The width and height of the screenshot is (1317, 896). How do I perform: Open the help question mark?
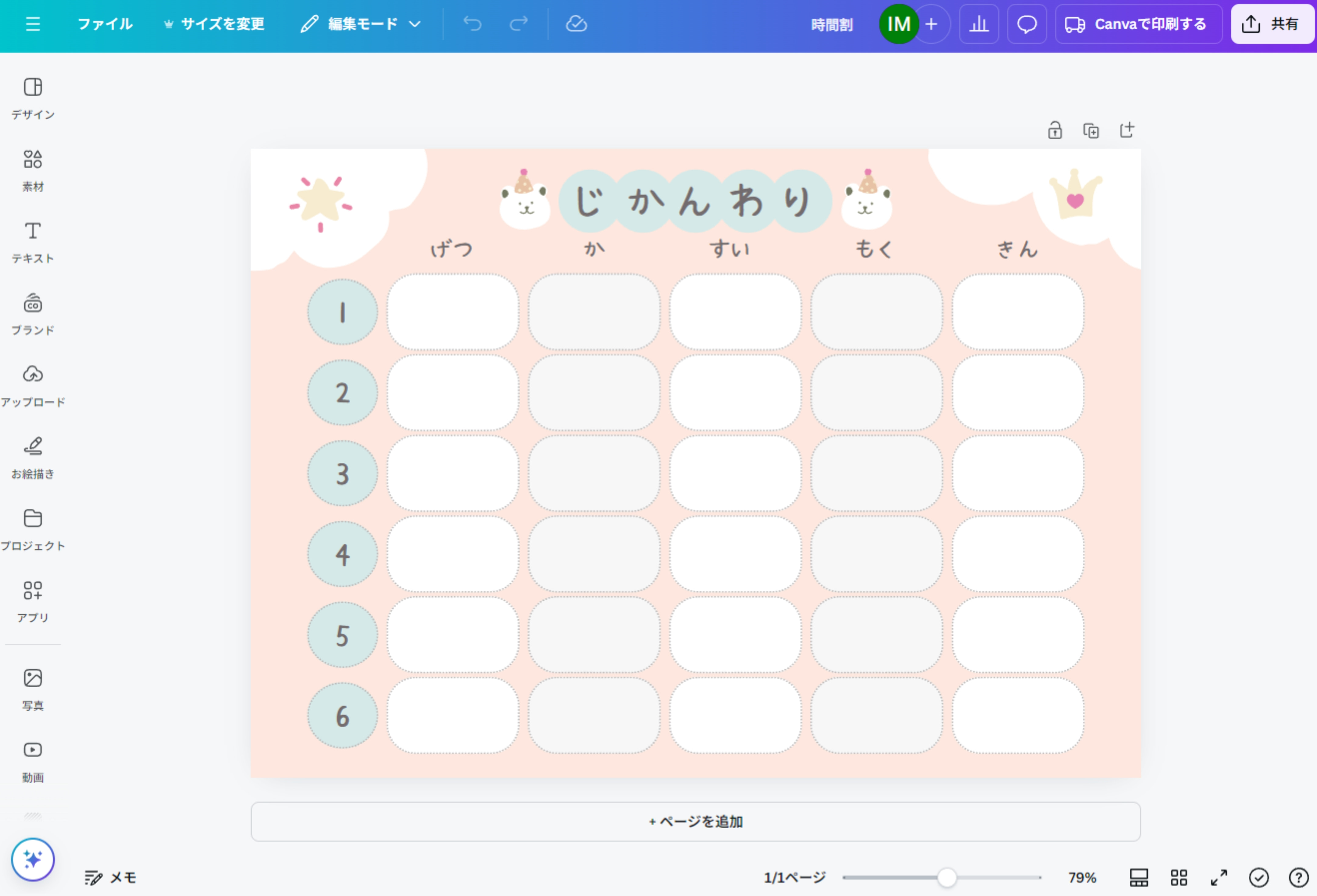1298,877
